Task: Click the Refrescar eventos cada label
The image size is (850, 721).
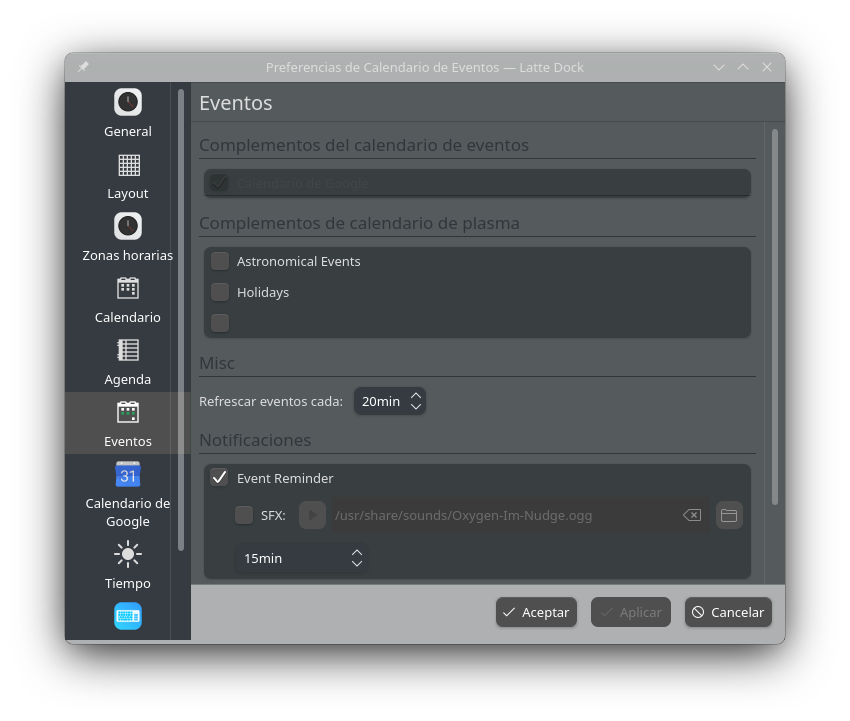Action: [271, 401]
